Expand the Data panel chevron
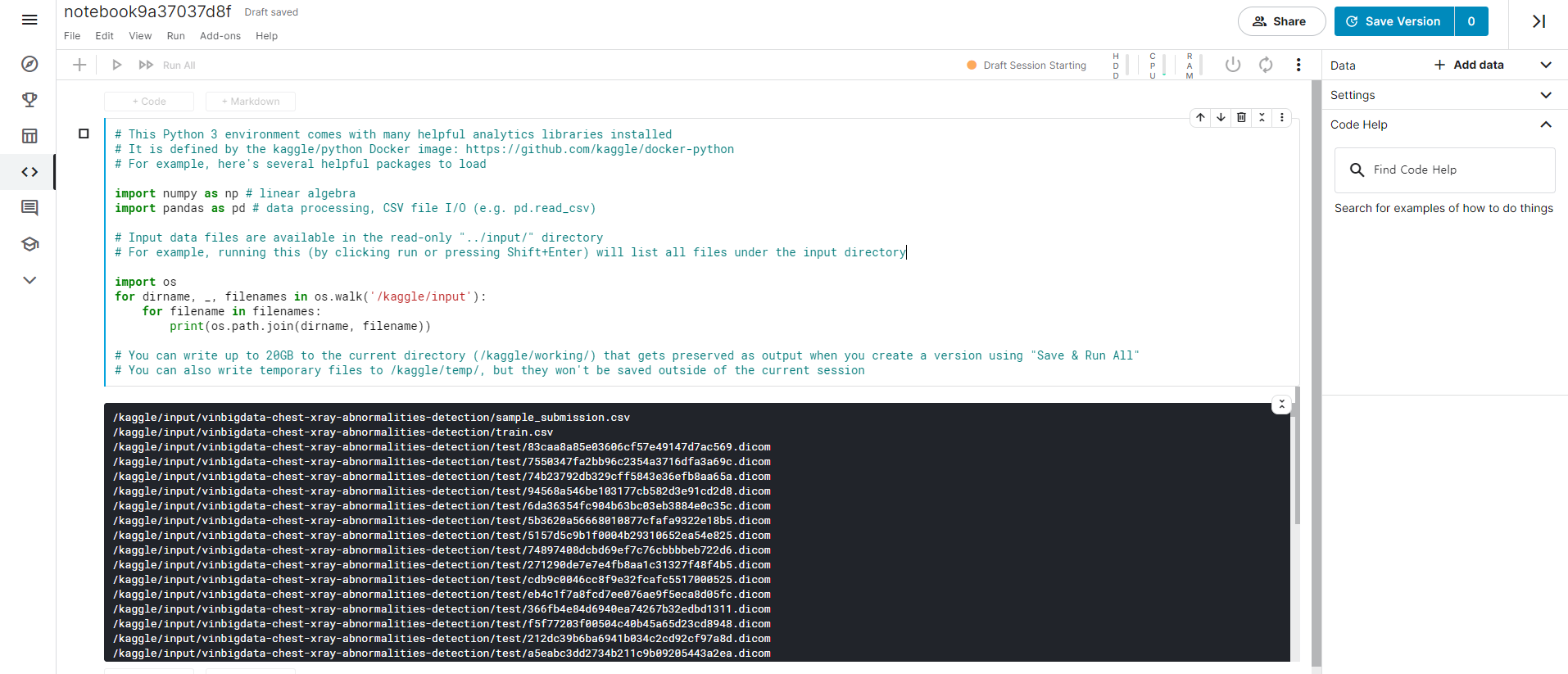The image size is (1568, 674). coord(1546,65)
